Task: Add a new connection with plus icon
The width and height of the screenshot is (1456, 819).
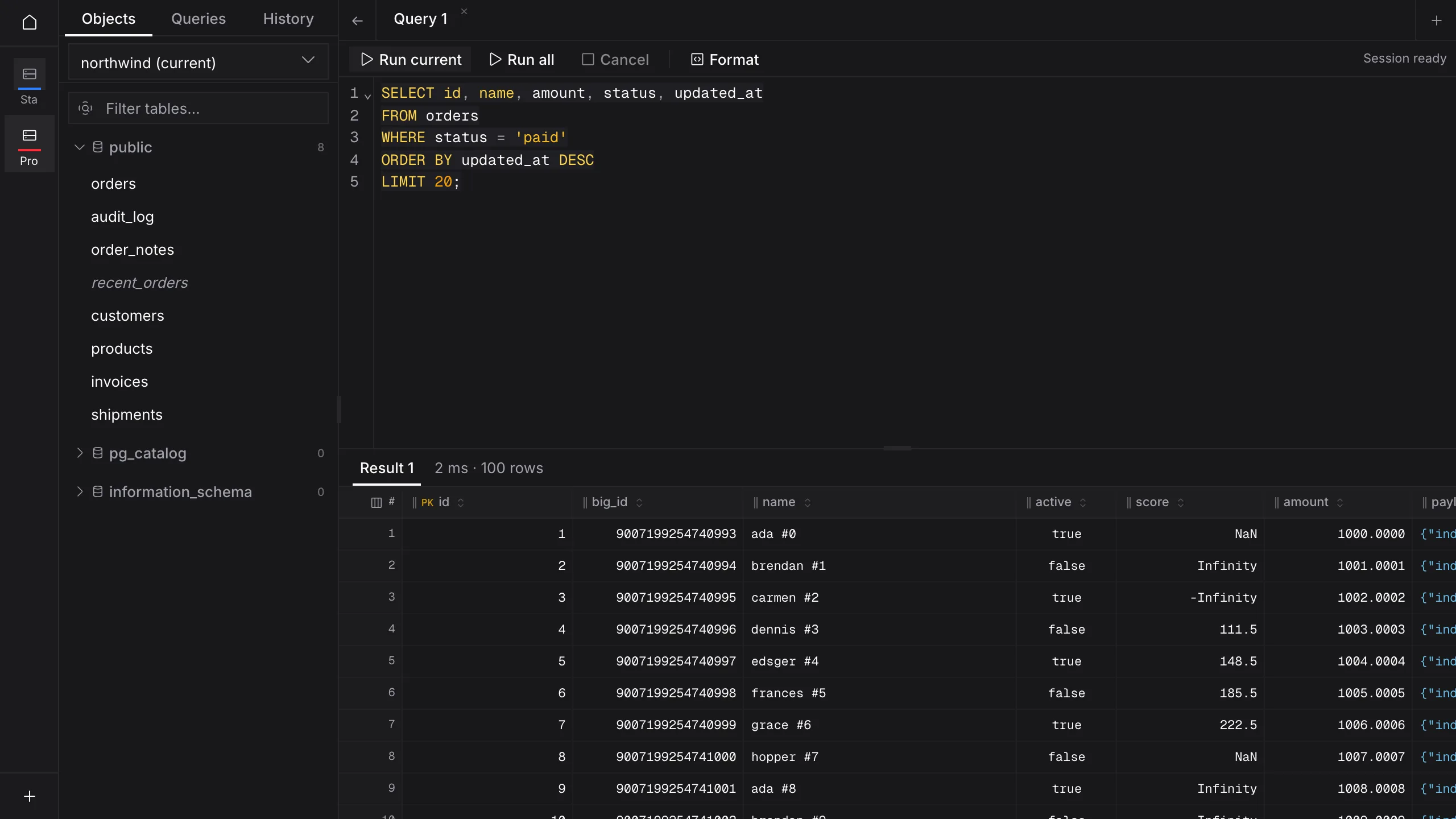Action: pos(29,796)
